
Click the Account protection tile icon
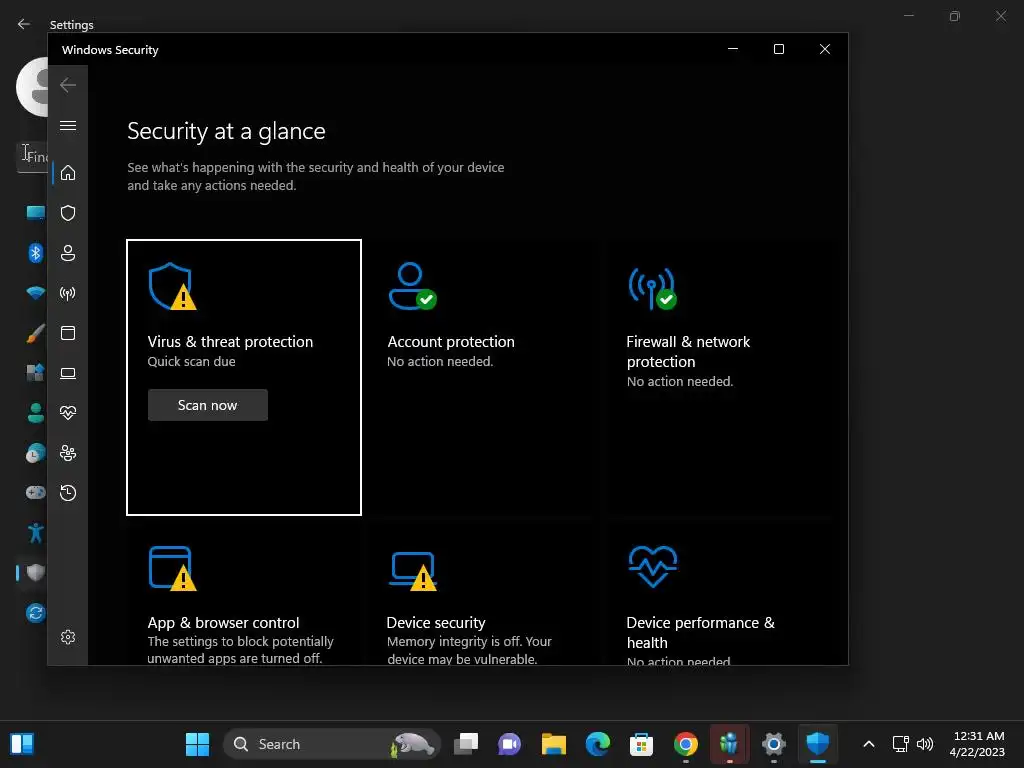[x=412, y=286]
